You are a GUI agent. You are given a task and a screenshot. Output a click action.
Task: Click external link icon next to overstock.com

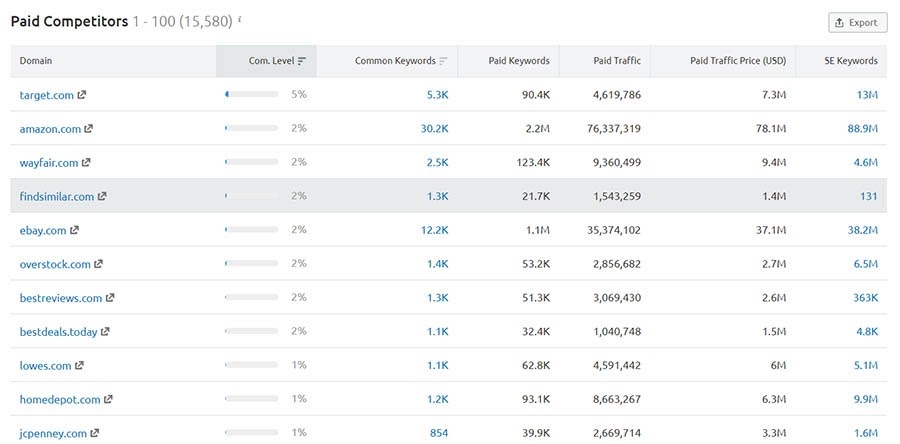[x=98, y=265]
